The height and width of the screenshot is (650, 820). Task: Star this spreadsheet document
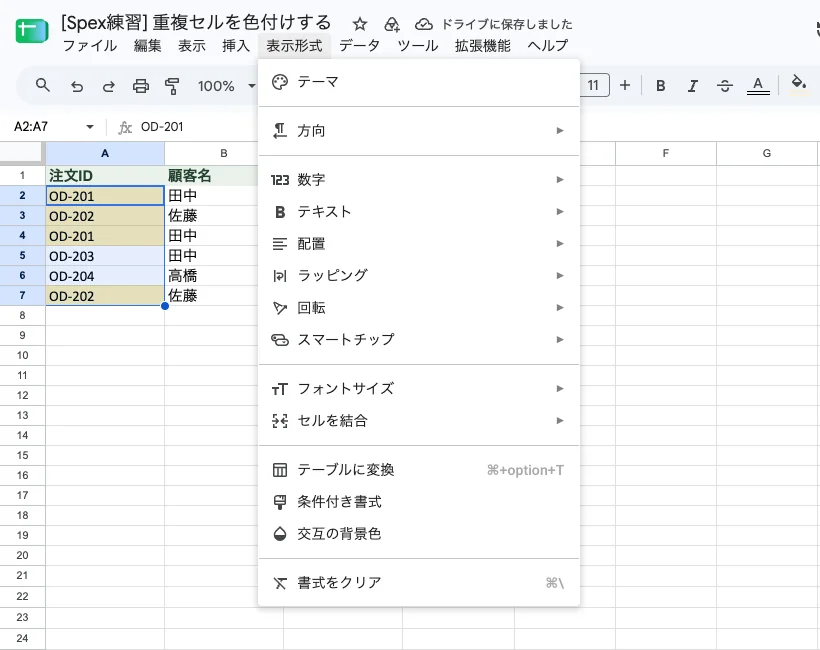pos(359,24)
